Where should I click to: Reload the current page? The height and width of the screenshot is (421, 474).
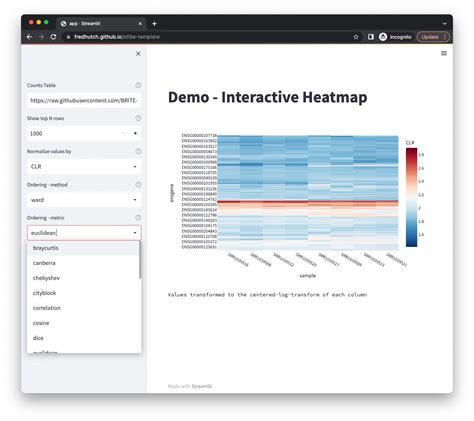tap(53, 37)
